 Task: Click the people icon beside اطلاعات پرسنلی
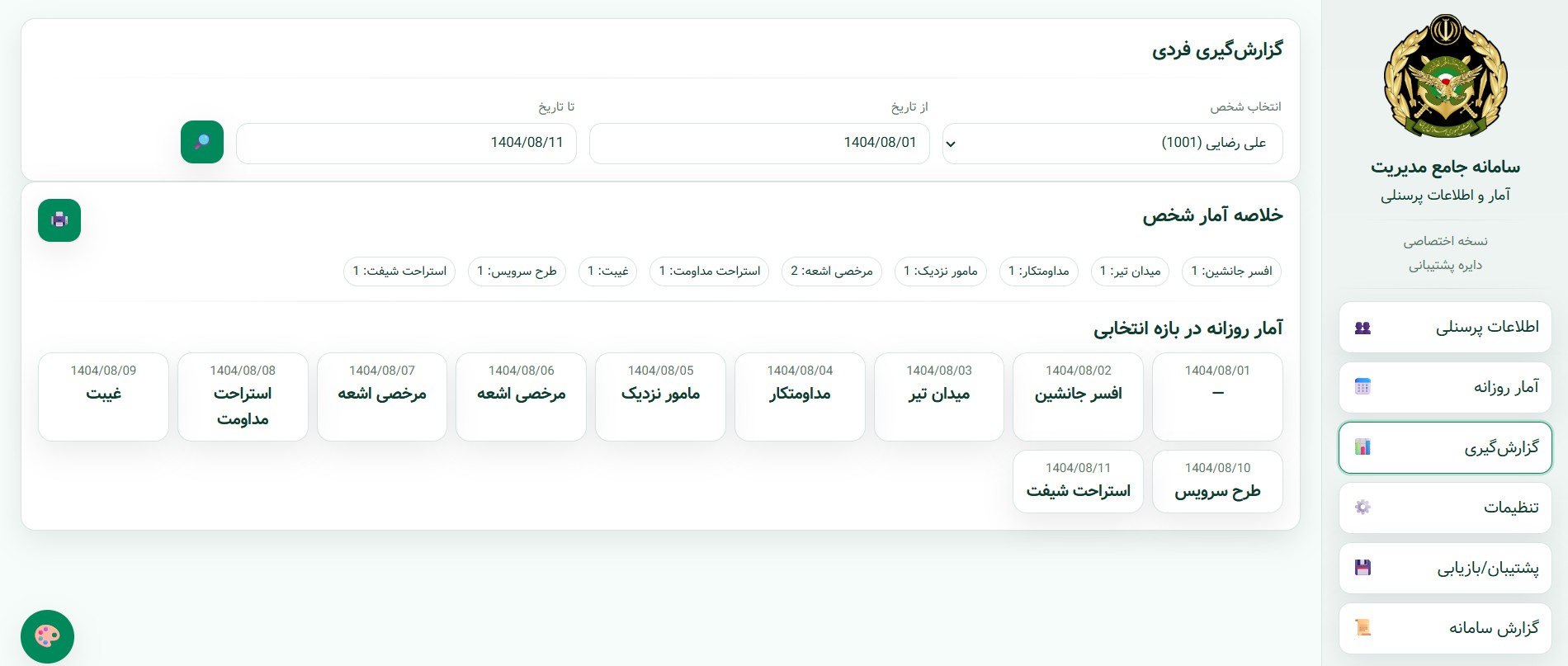tap(1363, 328)
